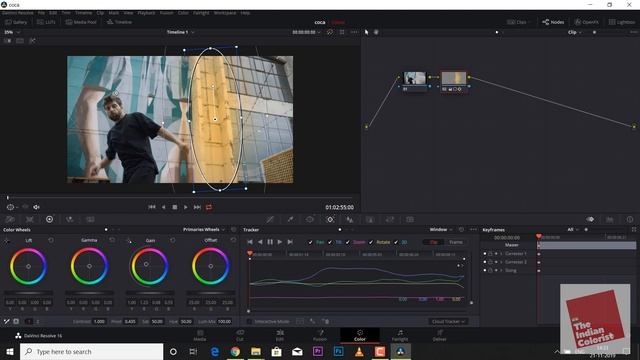The height and width of the screenshot is (360, 640).
Task: Expand Corrector 1 in Keyframes panel
Action: [x=501, y=254]
